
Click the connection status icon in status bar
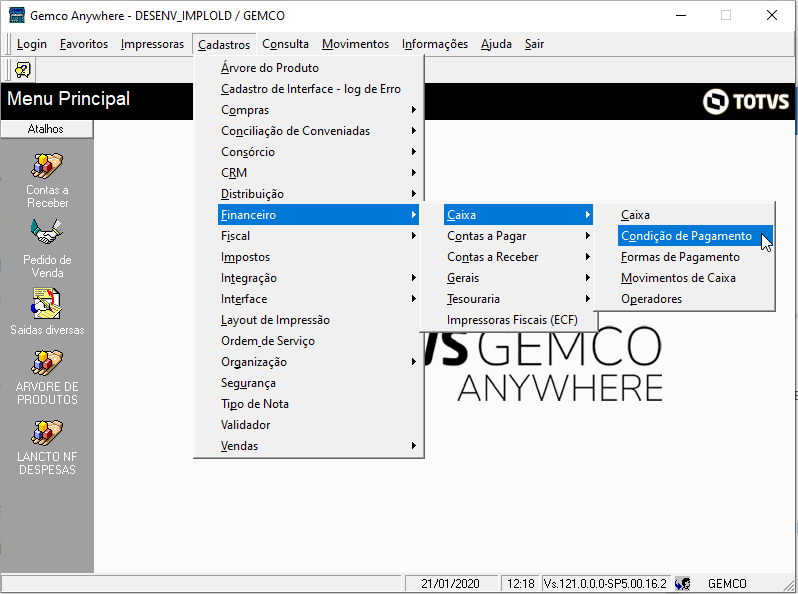pyautogui.click(x=682, y=583)
